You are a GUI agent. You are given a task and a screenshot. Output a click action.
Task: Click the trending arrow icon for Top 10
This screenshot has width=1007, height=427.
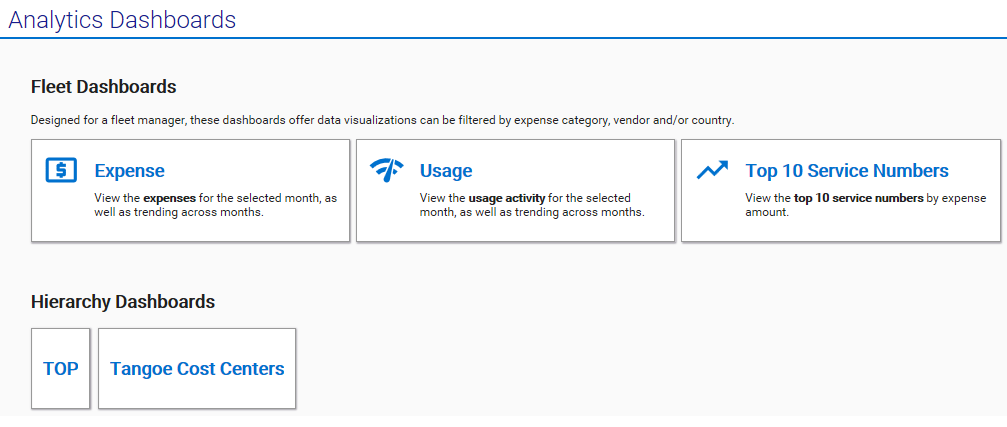click(x=712, y=171)
